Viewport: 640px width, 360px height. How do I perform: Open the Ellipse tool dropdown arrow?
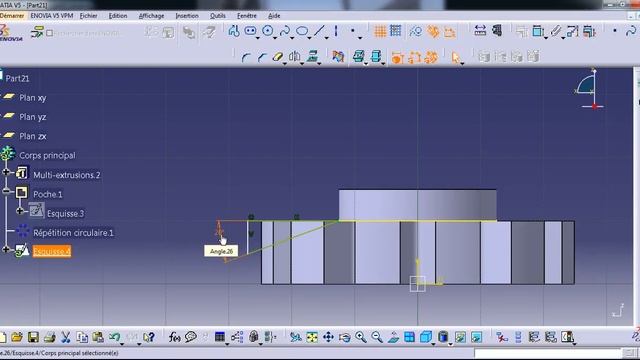tap(309, 38)
